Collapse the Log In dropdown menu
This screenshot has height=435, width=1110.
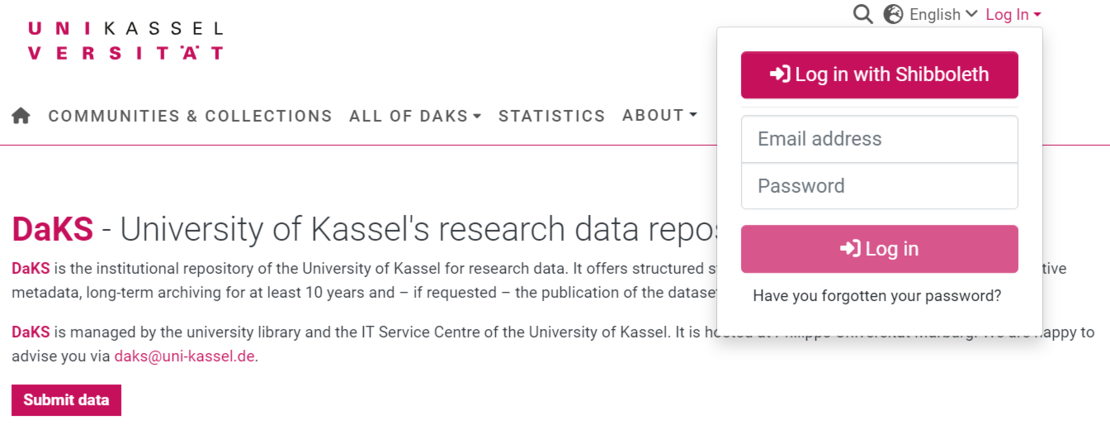pos(1013,14)
